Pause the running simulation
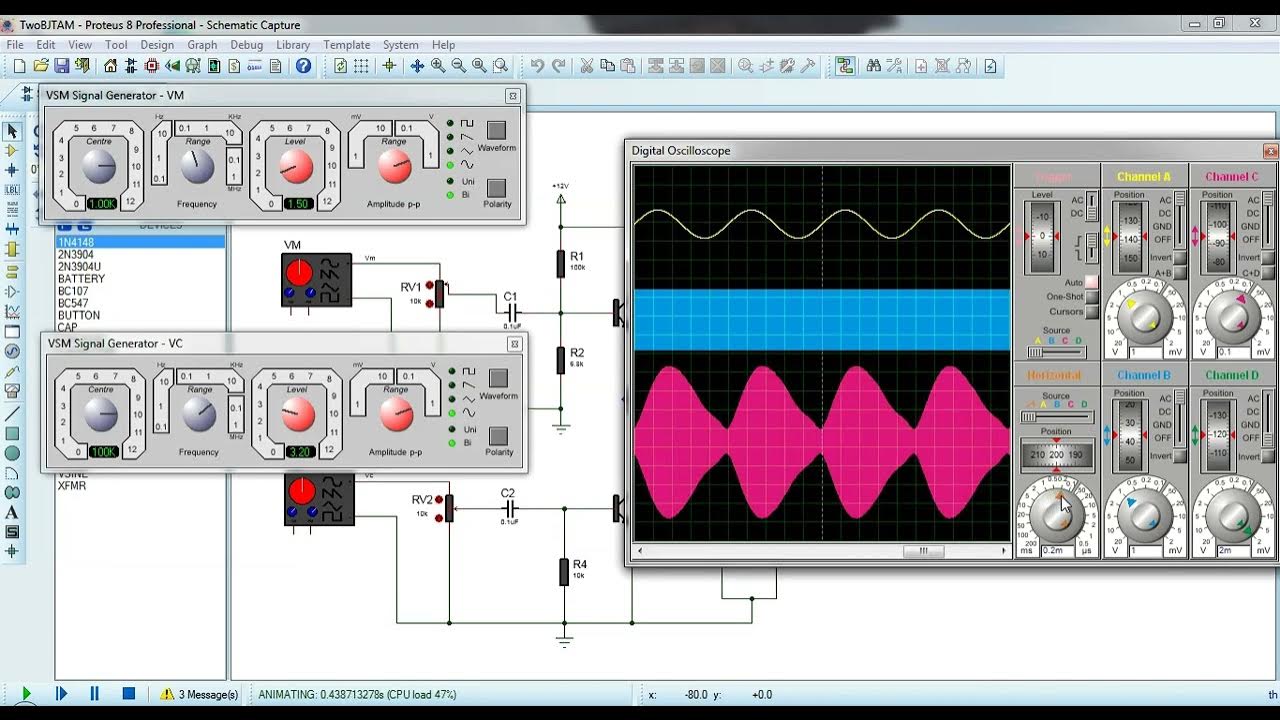Screen dimensions: 1280x720 pos(95,693)
